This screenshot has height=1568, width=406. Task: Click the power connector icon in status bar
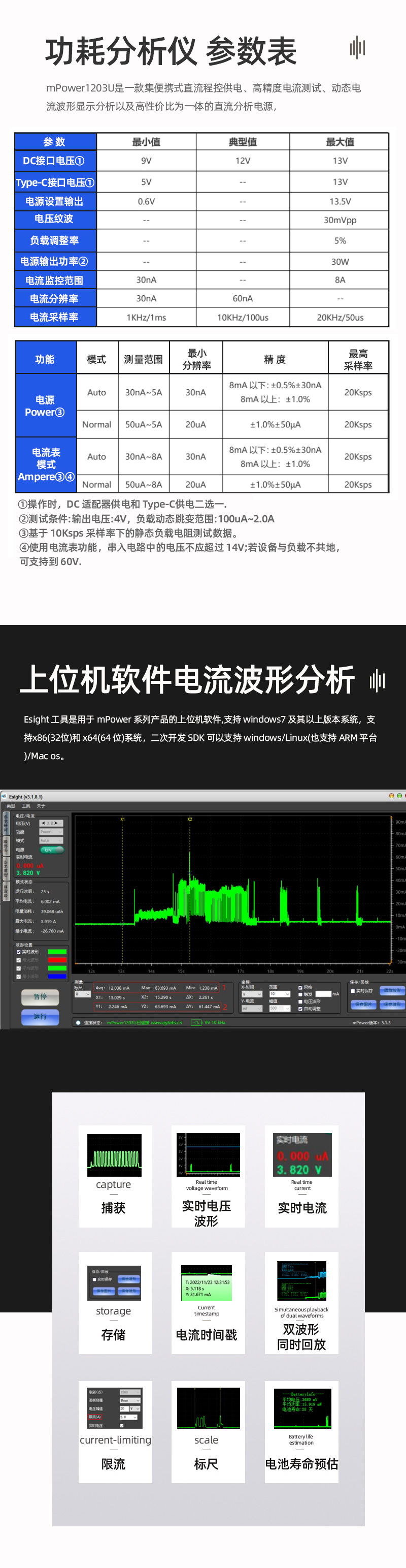click(196, 1023)
